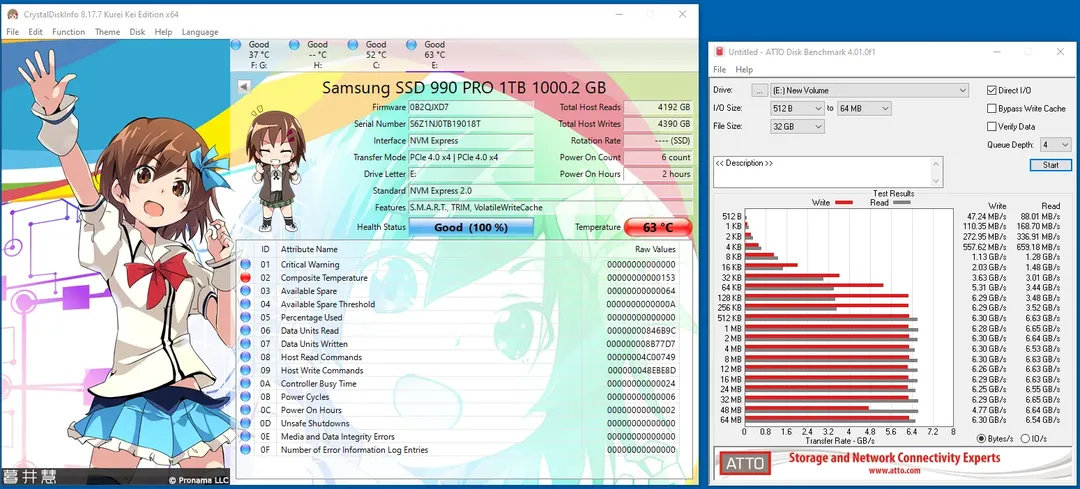The height and width of the screenshot is (489, 1080).
Task: Select the H: disk status orb
Action: (295, 45)
